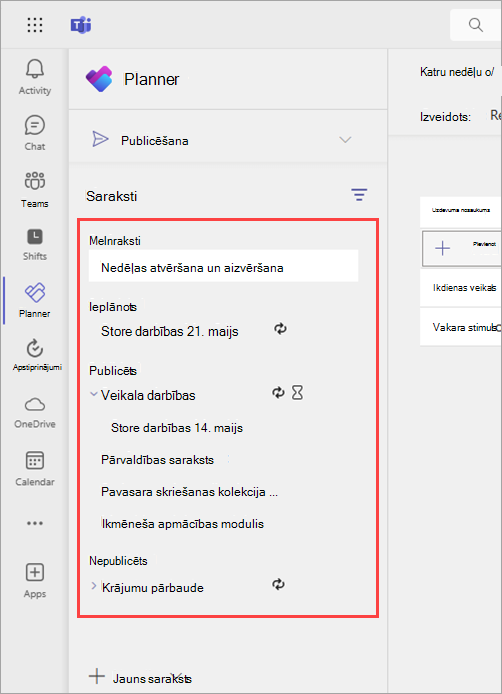Show more apps ellipsis

35,523
